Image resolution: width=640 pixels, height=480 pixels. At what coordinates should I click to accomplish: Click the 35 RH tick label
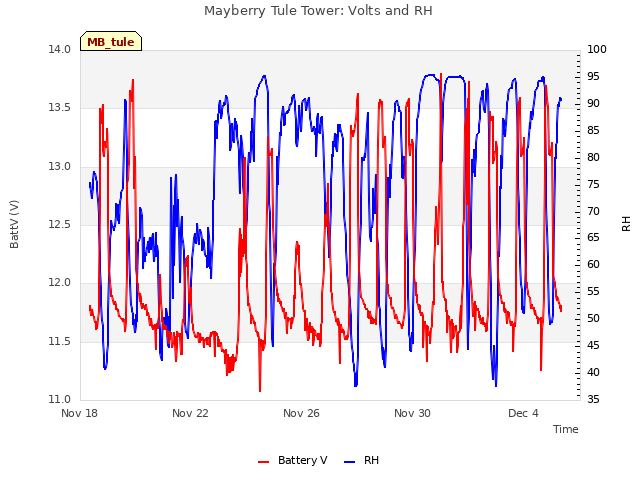(x=593, y=399)
